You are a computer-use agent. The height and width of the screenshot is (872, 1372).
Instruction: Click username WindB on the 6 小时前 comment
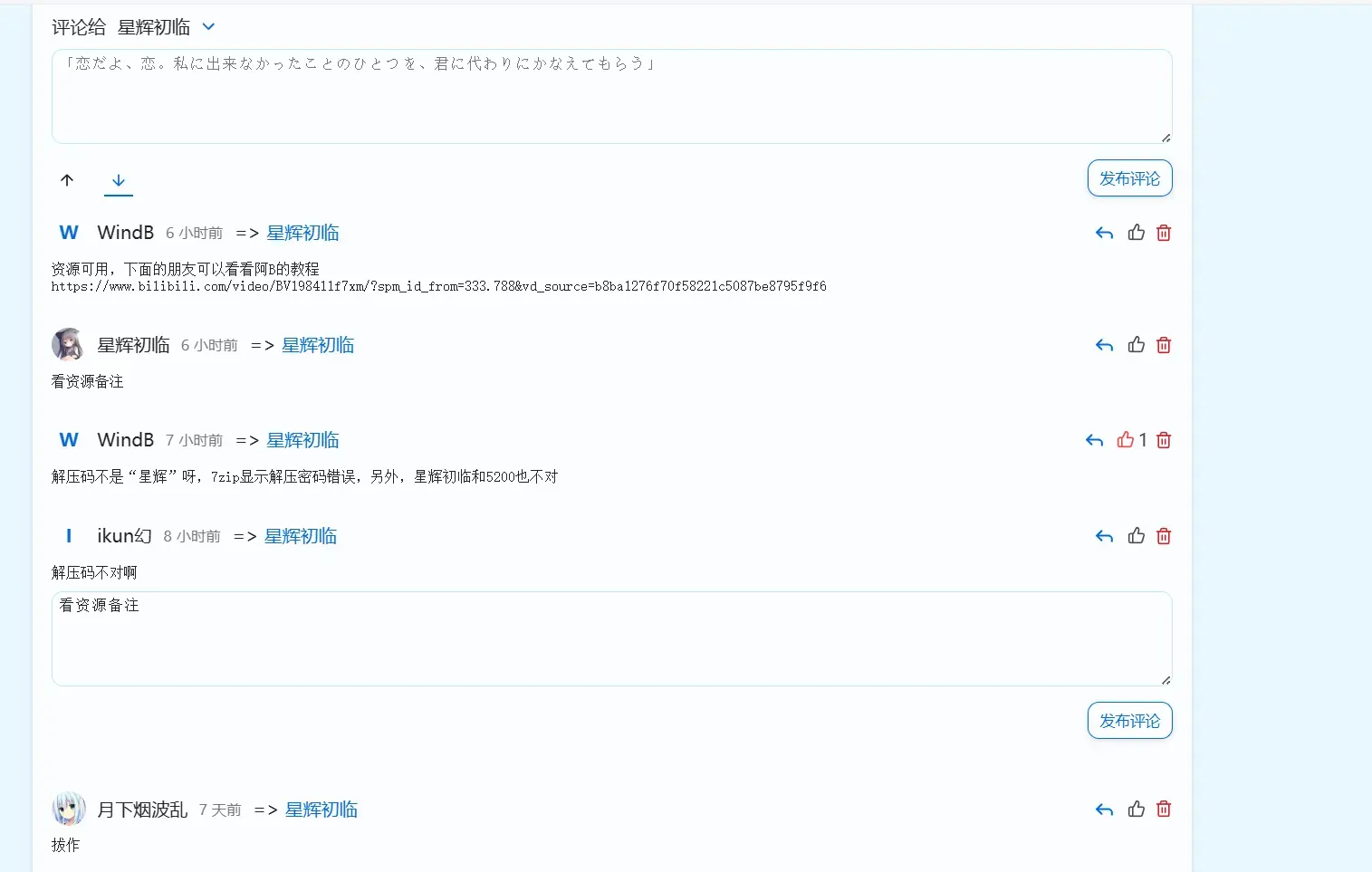tap(126, 233)
